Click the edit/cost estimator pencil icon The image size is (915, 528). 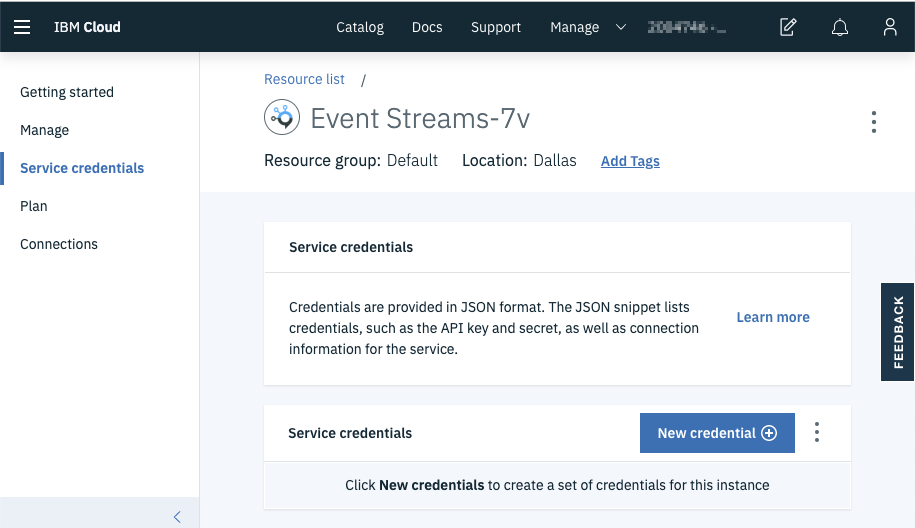click(788, 27)
